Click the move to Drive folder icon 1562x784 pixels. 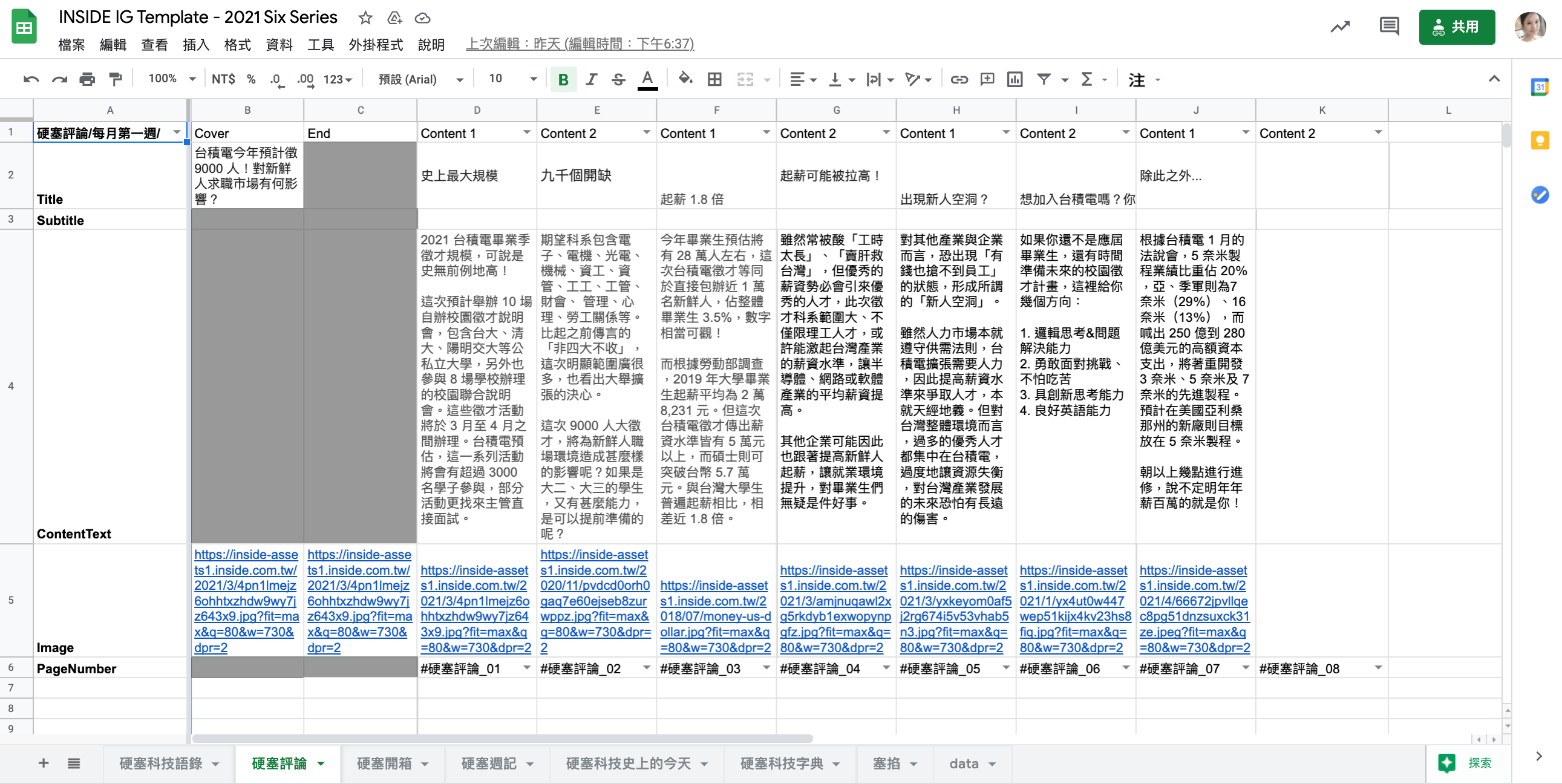click(x=394, y=18)
